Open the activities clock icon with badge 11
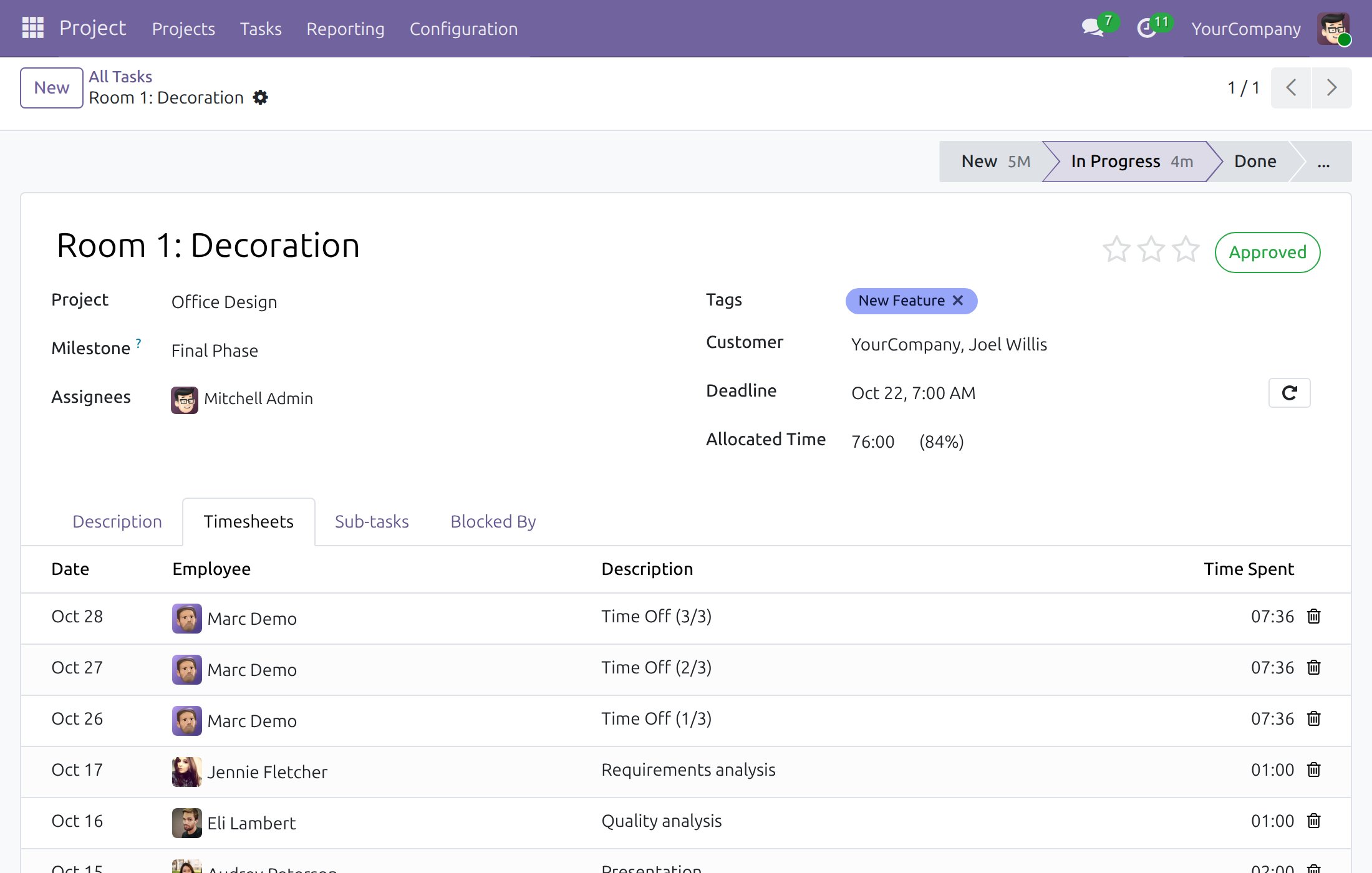1372x873 pixels. tap(1147, 28)
